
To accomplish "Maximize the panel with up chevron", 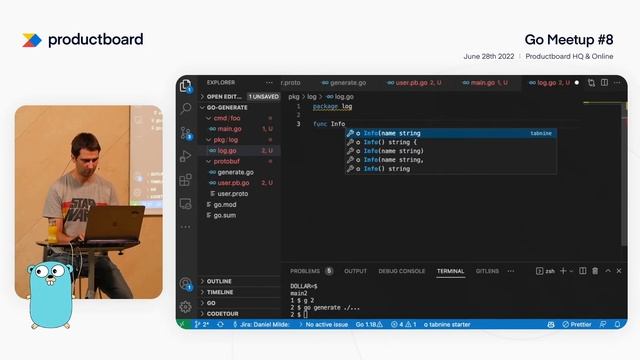I will pos(608,271).
